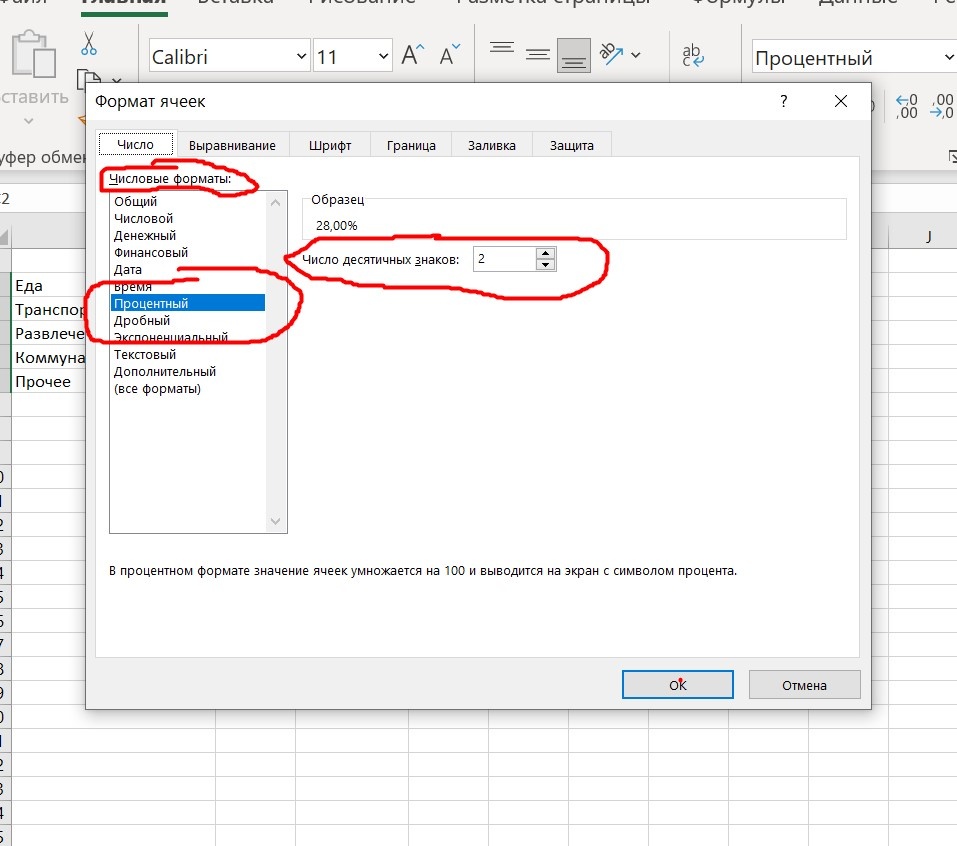Open the Процентный number format dropdown
The height and width of the screenshot is (846, 957).
948,57
